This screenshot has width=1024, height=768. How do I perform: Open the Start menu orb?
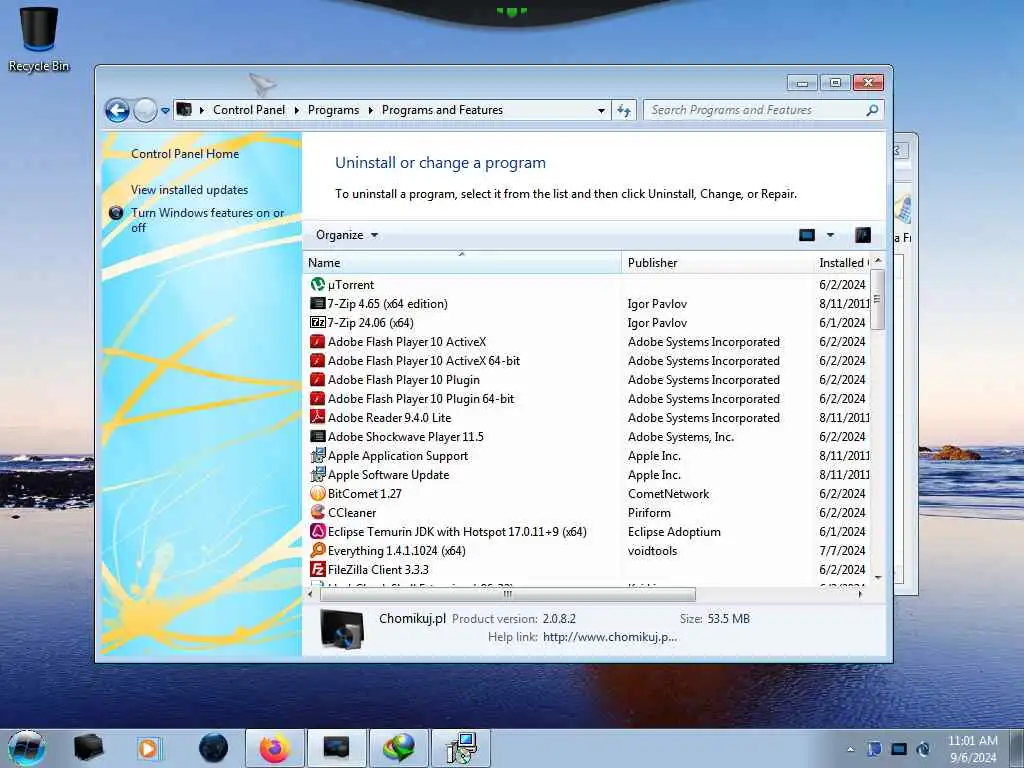click(x=27, y=748)
